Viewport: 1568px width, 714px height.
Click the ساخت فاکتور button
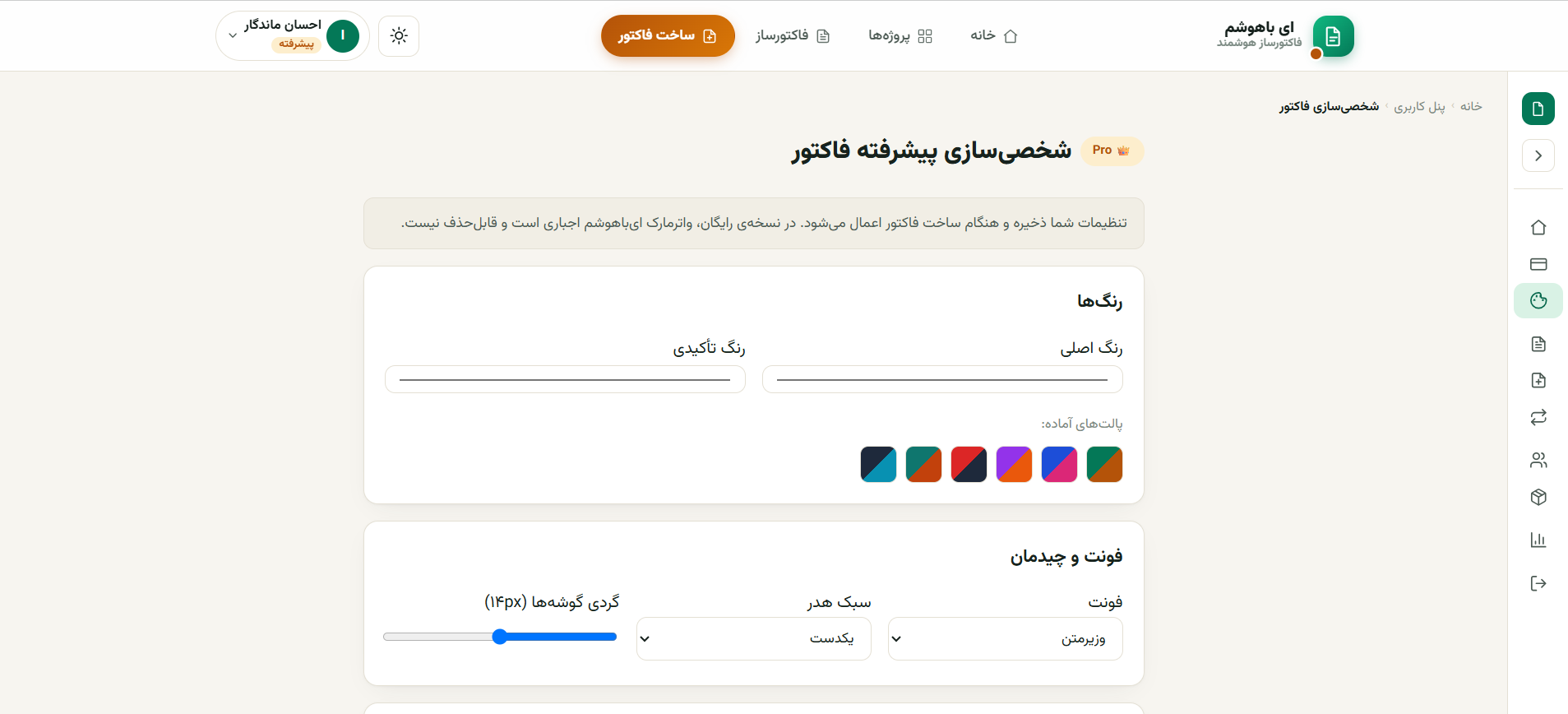(668, 35)
